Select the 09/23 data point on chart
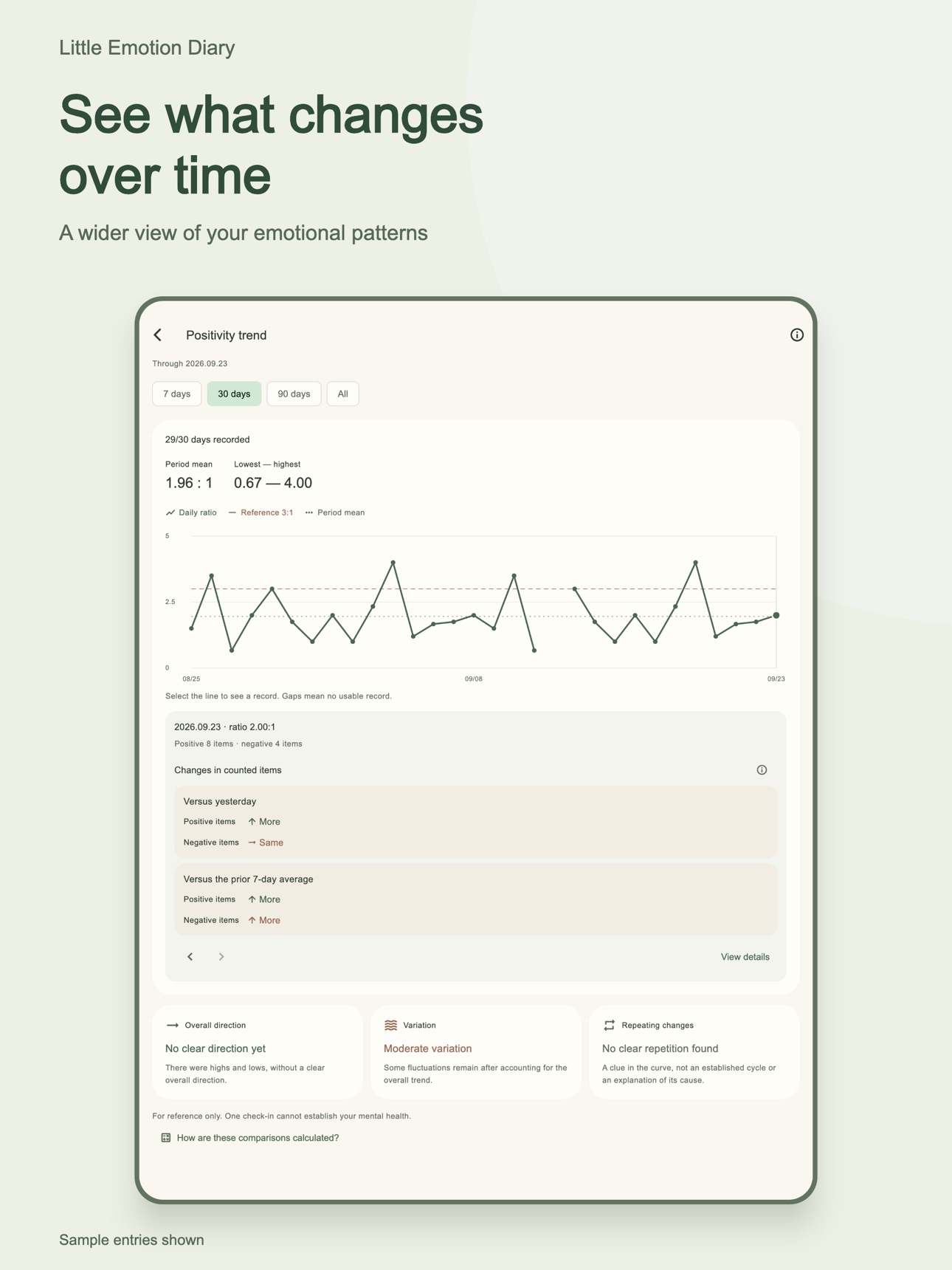 [x=776, y=615]
